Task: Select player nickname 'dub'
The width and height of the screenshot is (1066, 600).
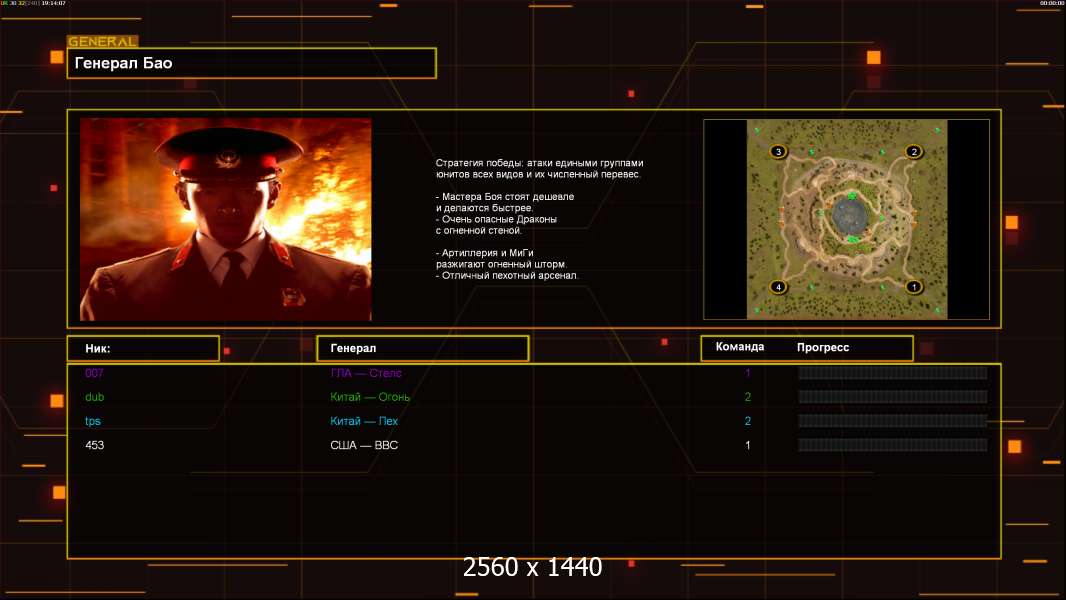Action: click(94, 397)
